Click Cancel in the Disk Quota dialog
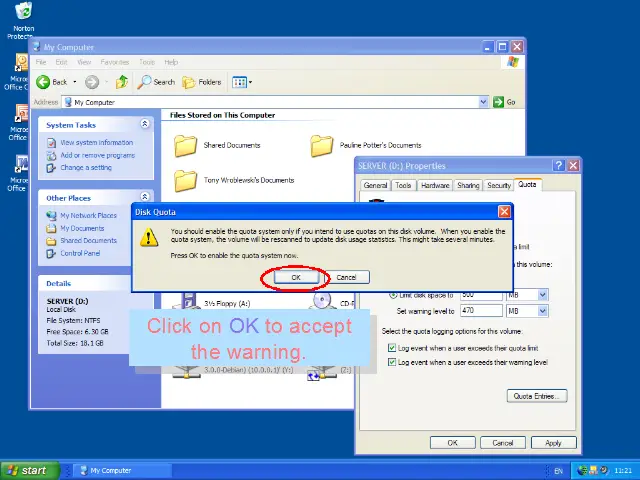640x480 pixels. pyautogui.click(x=346, y=277)
